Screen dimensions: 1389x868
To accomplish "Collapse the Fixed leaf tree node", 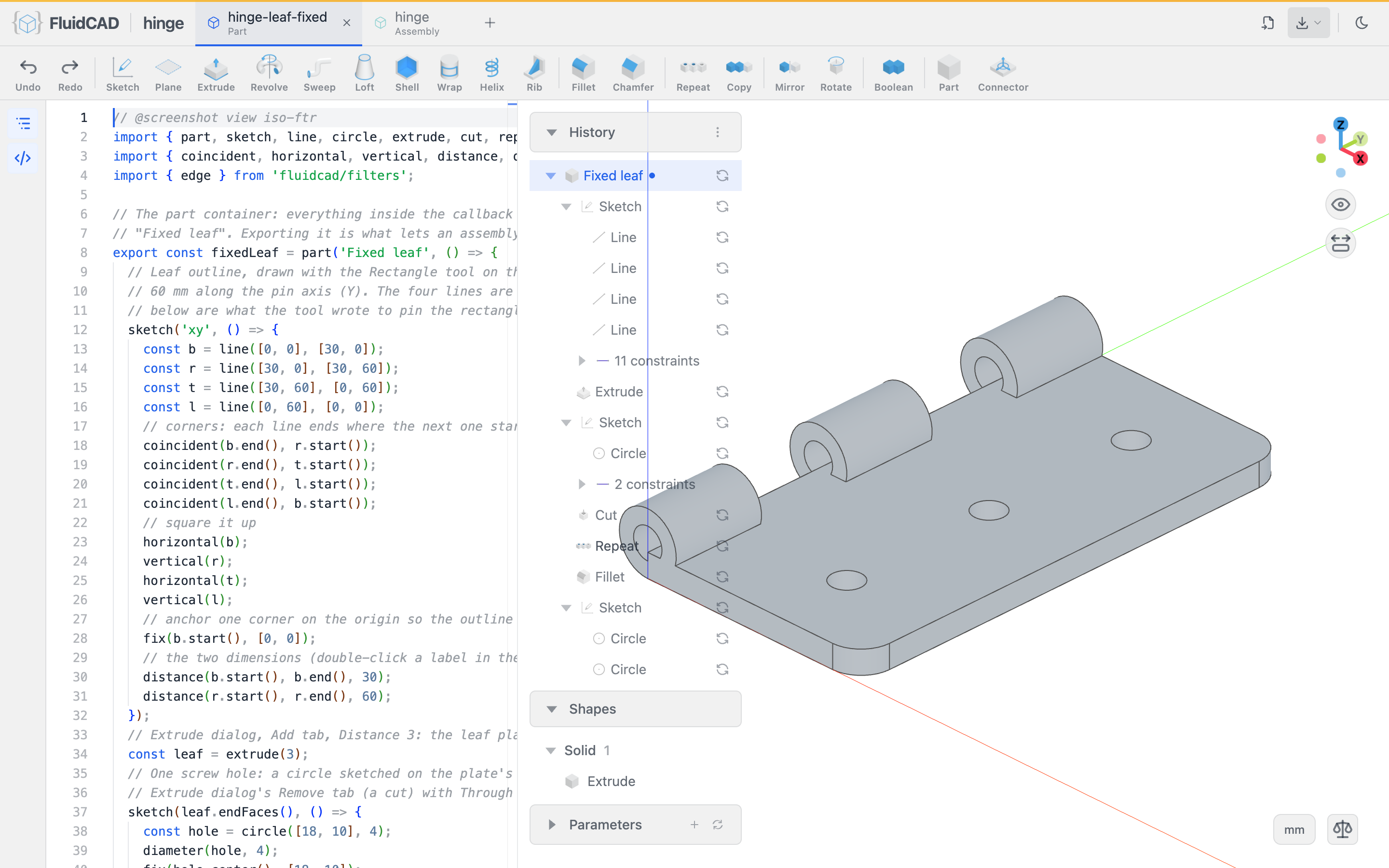I will pyautogui.click(x=550, y=176).
